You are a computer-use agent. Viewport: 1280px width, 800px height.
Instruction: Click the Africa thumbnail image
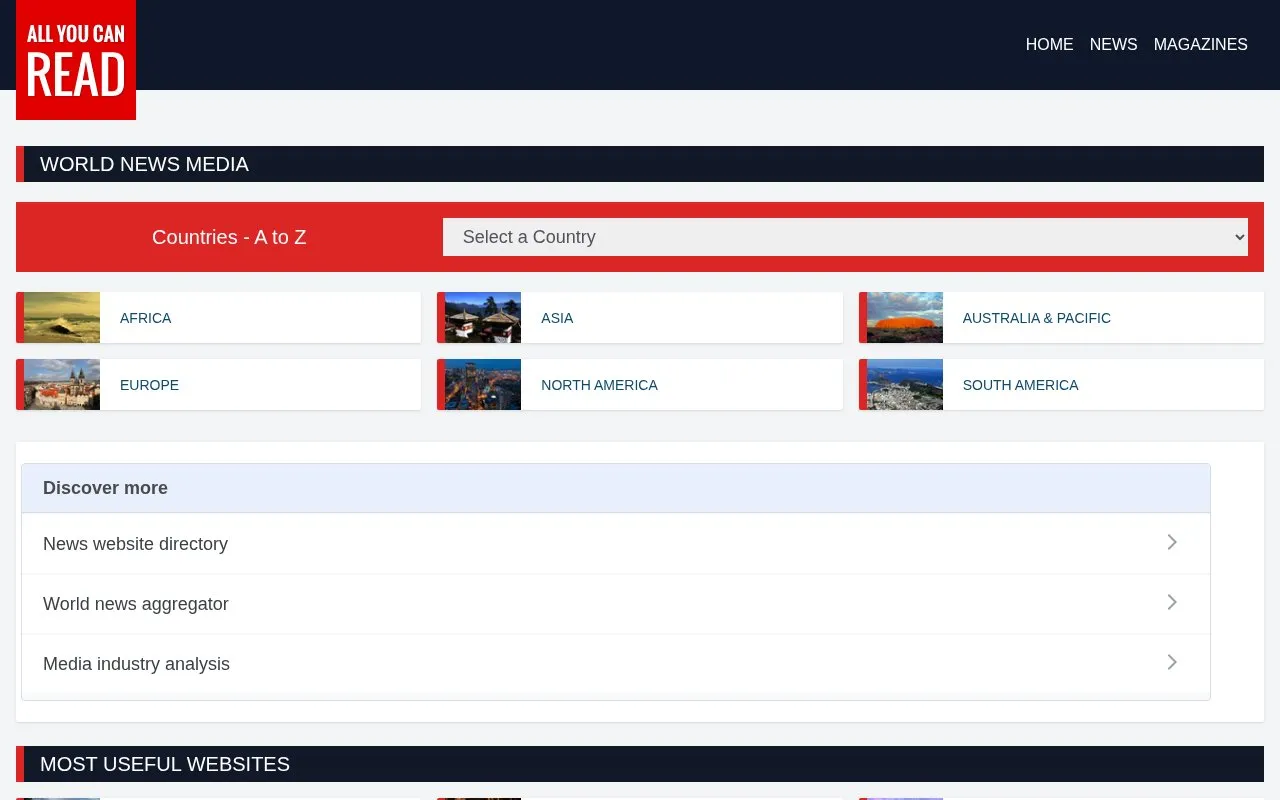(x=62, y=317)
